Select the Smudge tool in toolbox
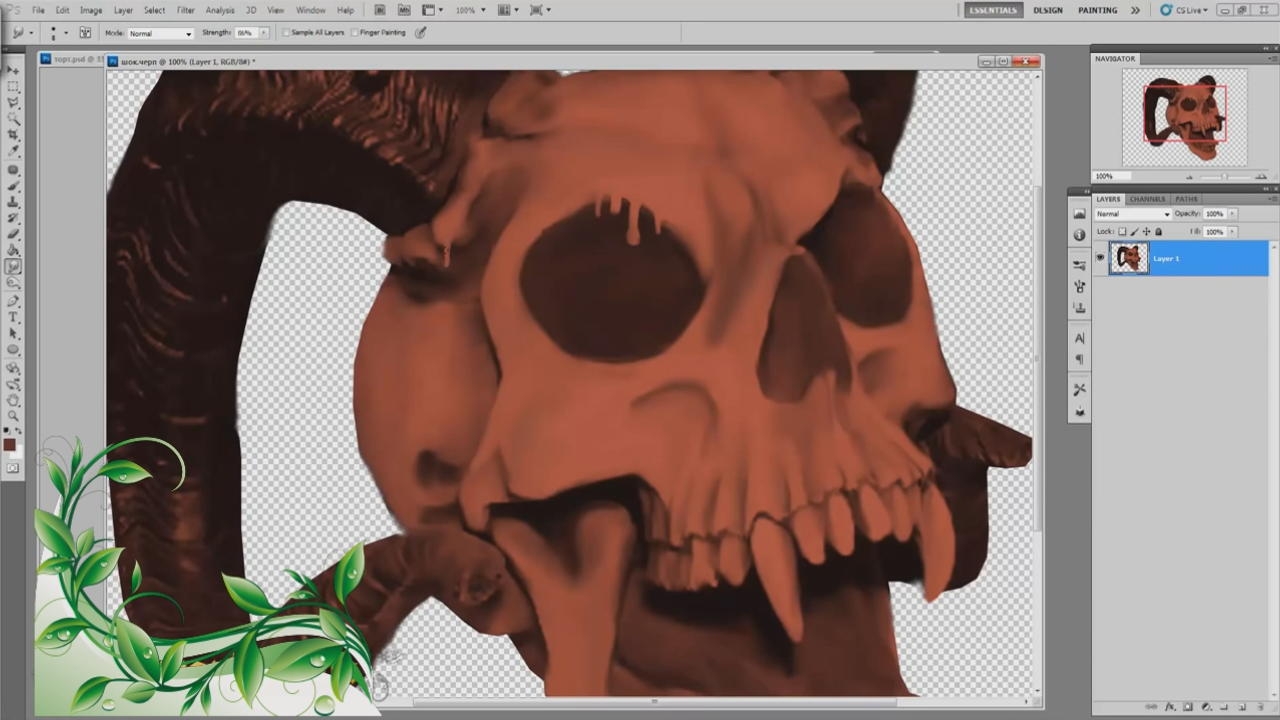Screen dimensions: 1280x720 click(x=13, y=267)
